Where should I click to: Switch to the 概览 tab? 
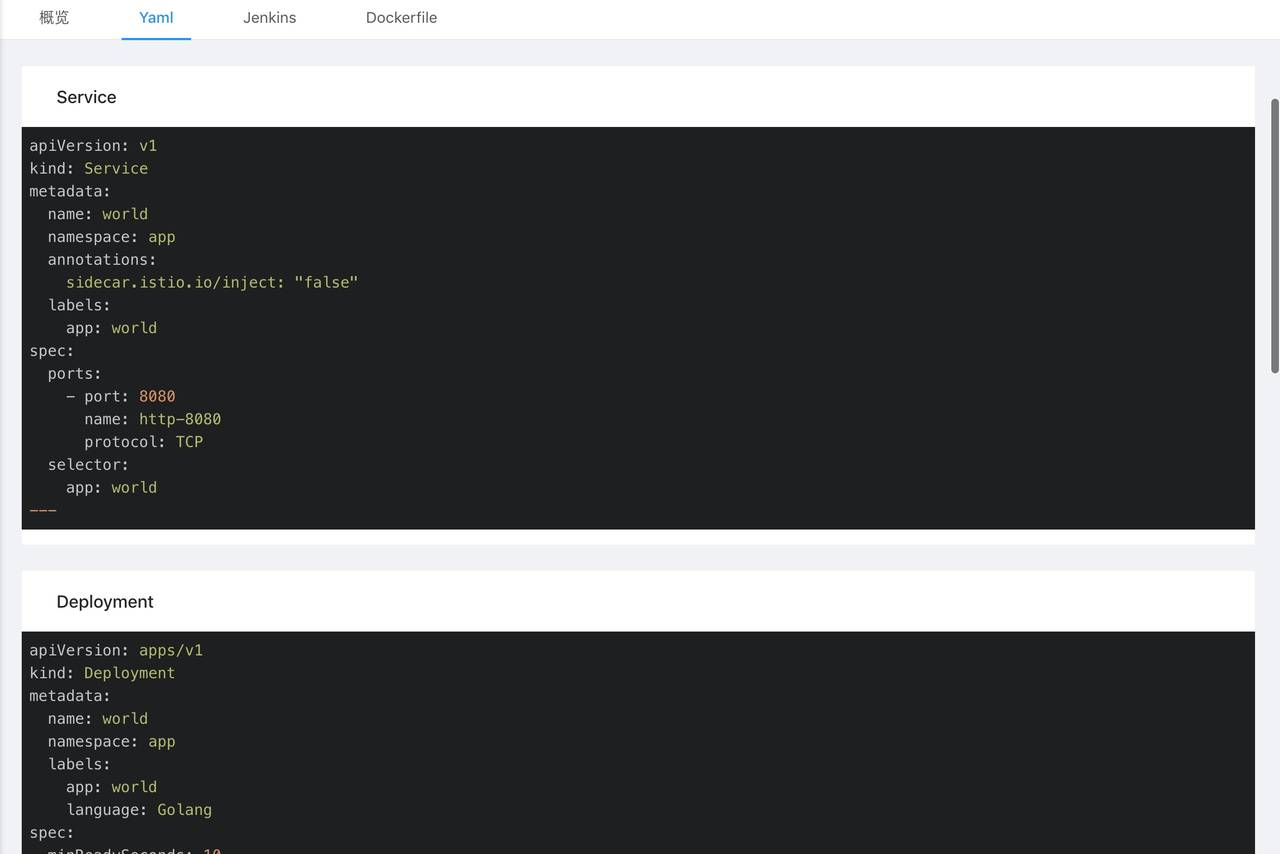coord(54,18)
